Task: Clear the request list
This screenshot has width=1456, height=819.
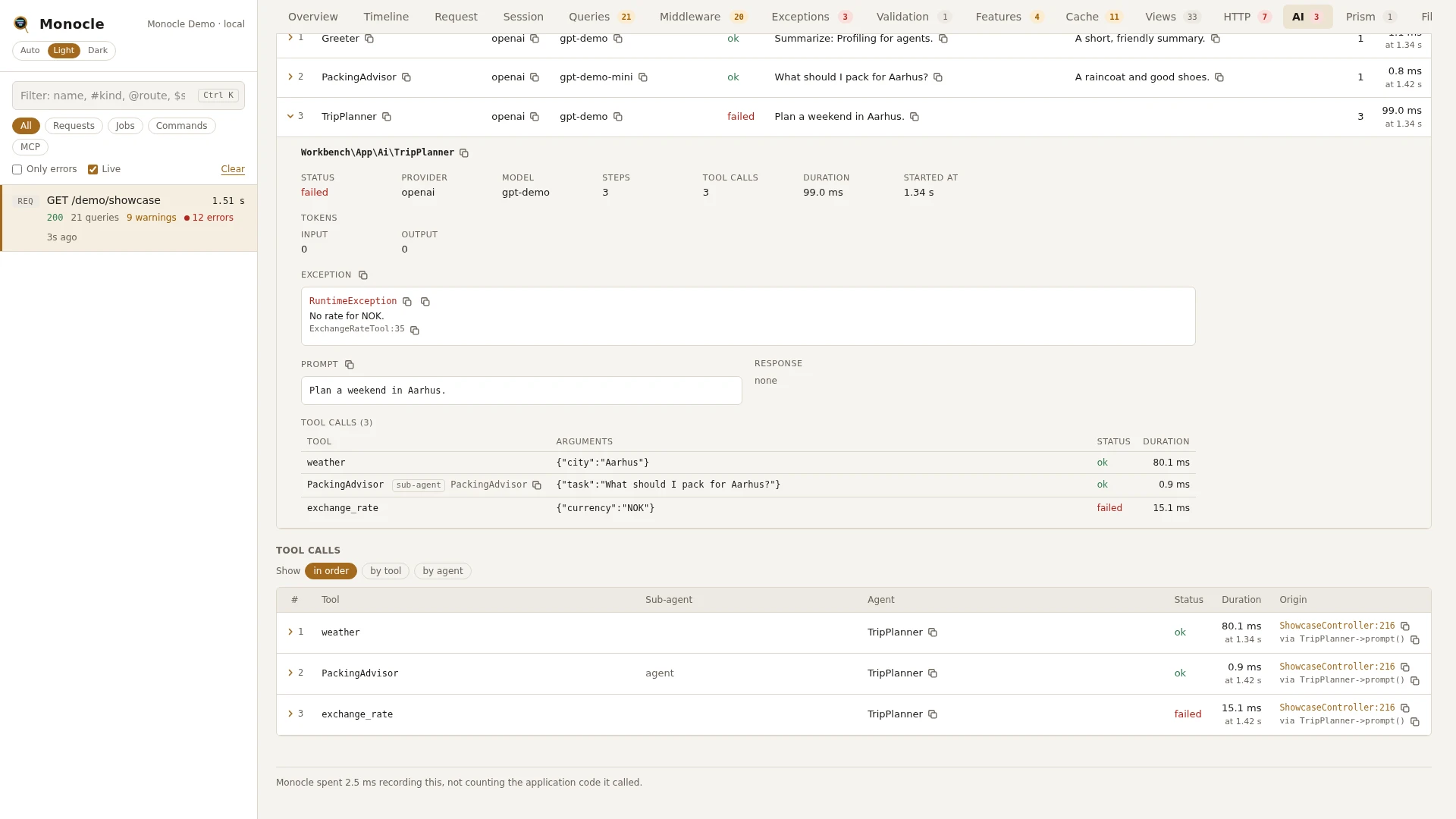Action: 233,170
